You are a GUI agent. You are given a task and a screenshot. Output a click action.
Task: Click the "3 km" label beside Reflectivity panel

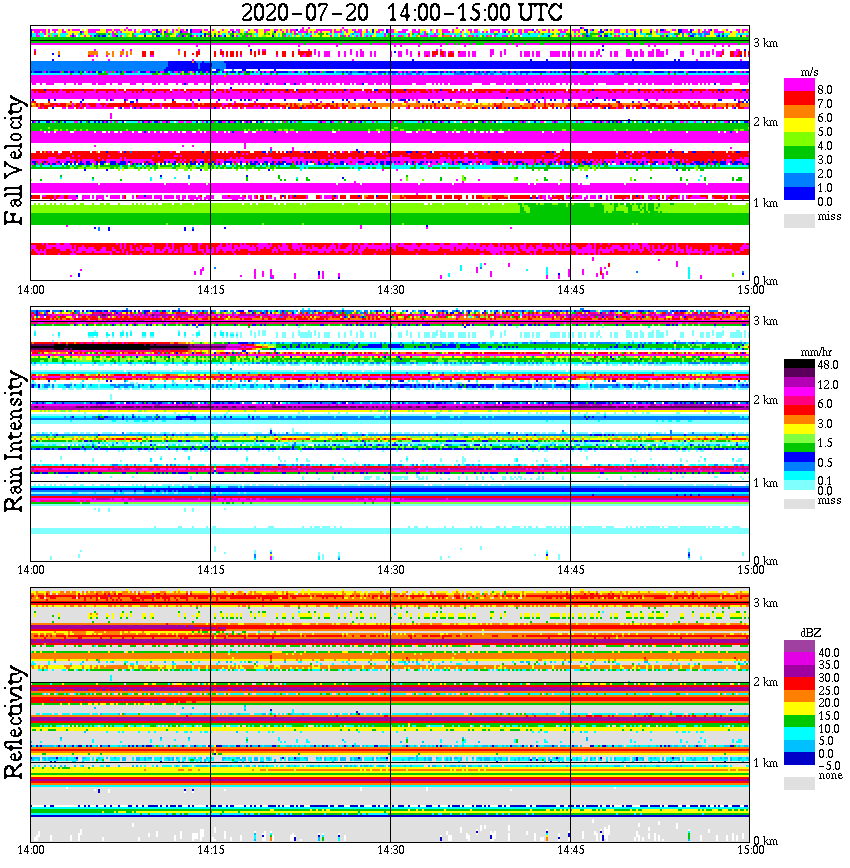click(765, 603)
